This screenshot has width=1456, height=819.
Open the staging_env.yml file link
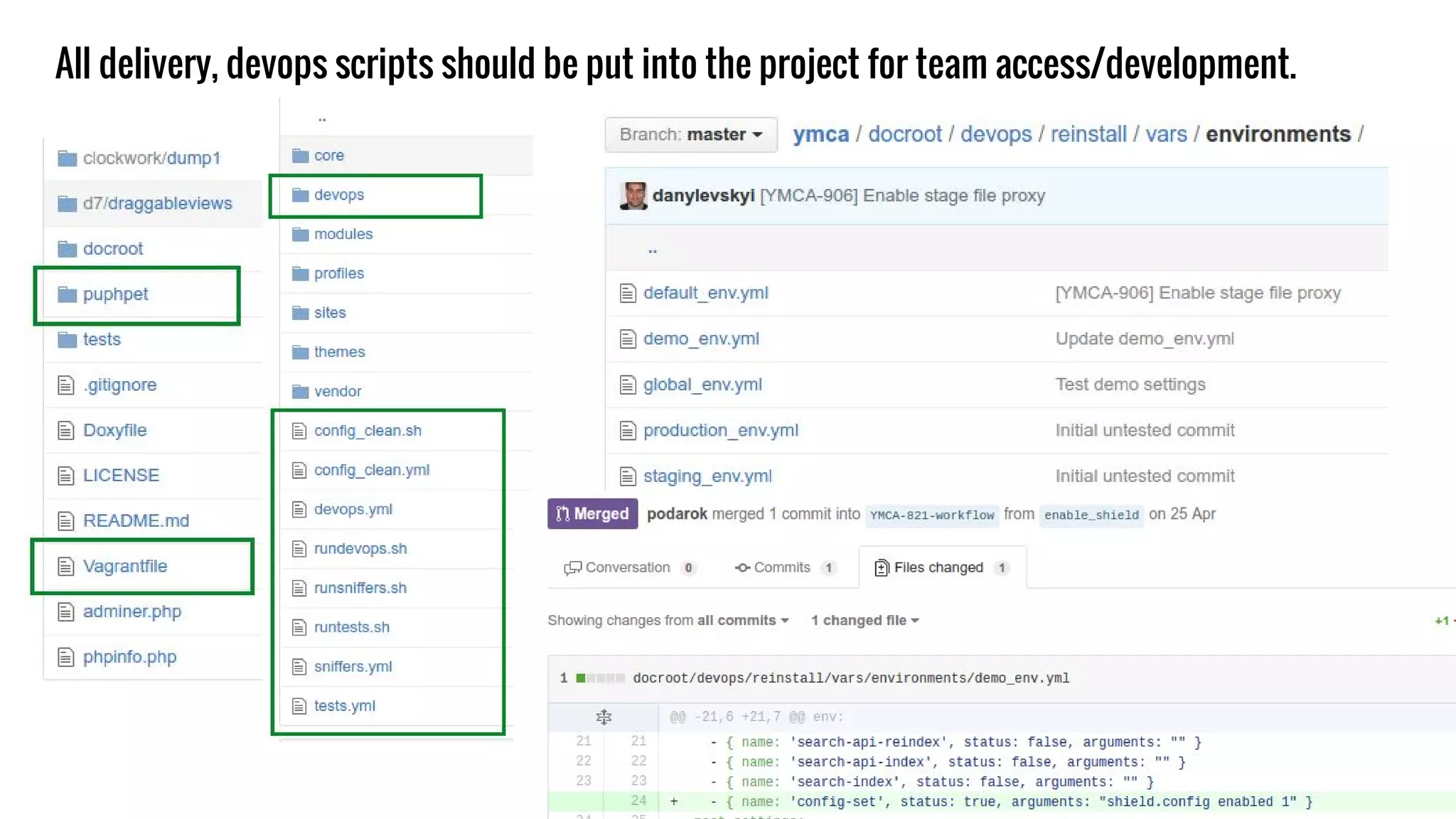click(707, 476)
